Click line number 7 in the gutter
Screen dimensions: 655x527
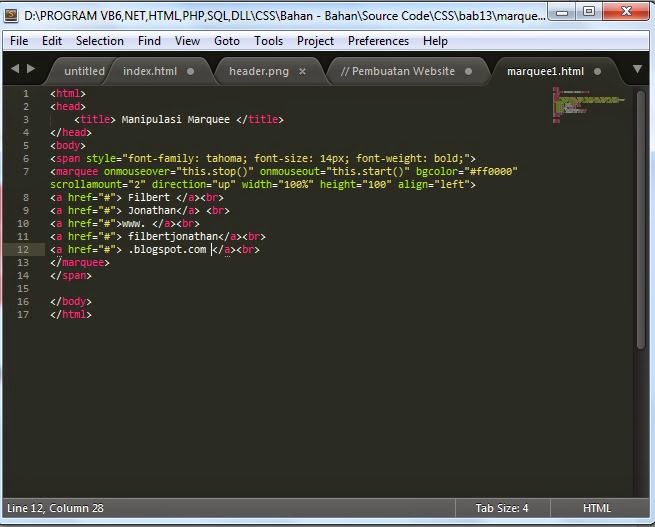pyautogui.click(x=26, y=172)
